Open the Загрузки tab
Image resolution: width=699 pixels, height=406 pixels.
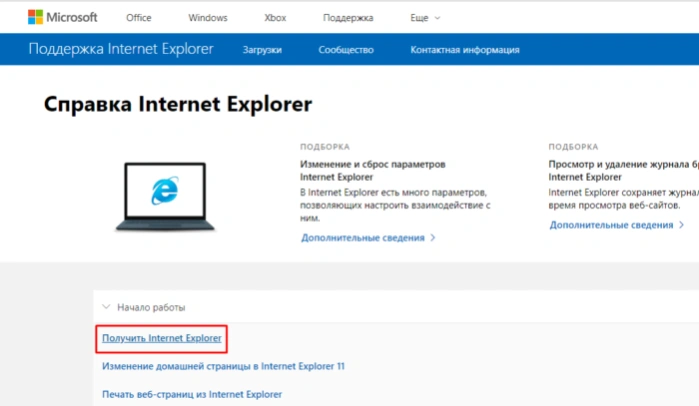262,50
